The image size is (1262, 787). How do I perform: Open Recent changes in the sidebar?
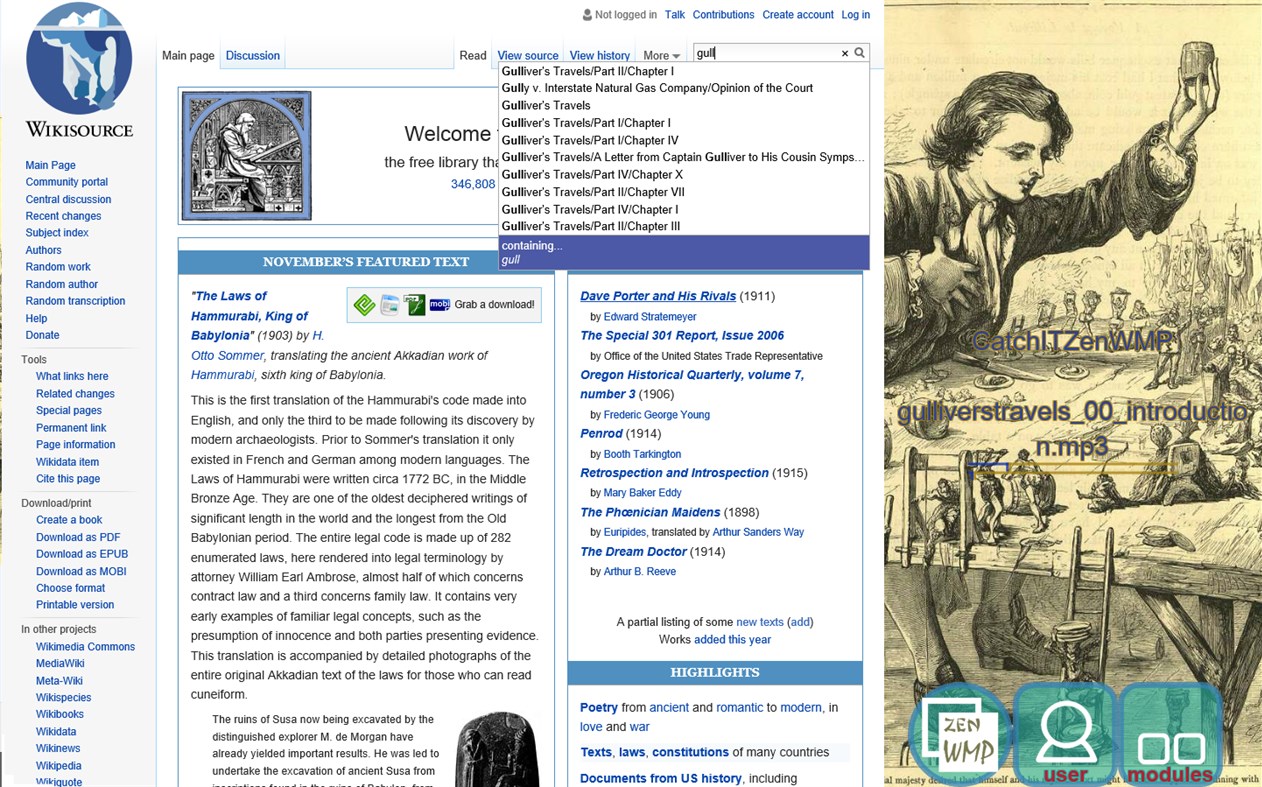point(63,216)
